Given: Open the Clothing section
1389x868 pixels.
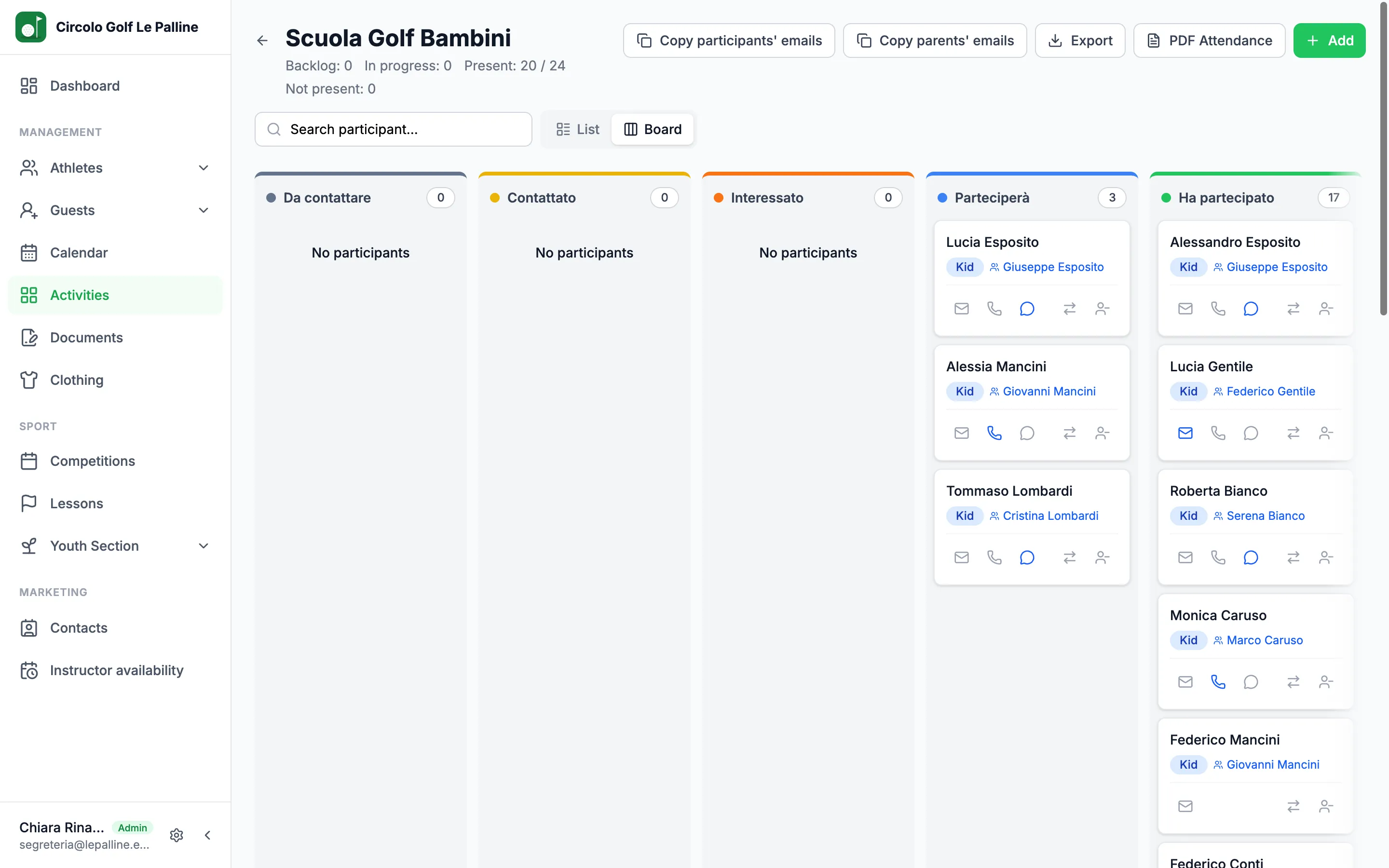Looking at the screenshot, I should coord(115,380).
